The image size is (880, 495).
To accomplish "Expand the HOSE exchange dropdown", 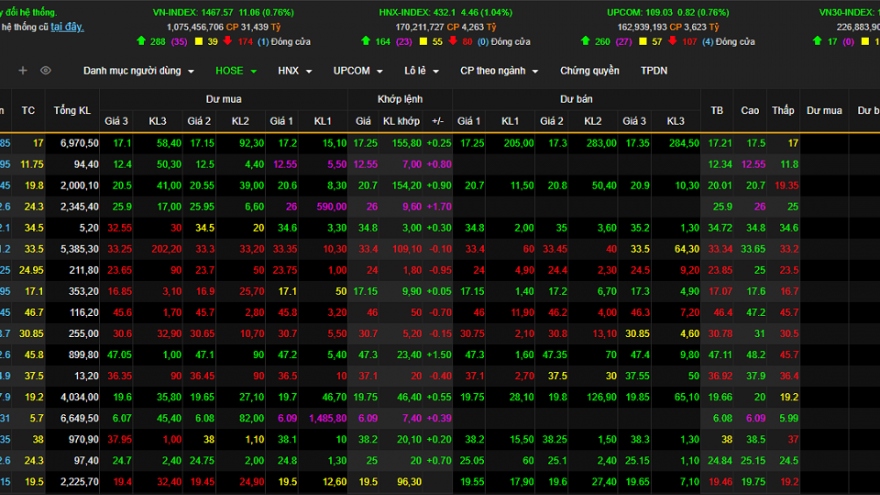I will pyautogui.click(x=236, y=71).
